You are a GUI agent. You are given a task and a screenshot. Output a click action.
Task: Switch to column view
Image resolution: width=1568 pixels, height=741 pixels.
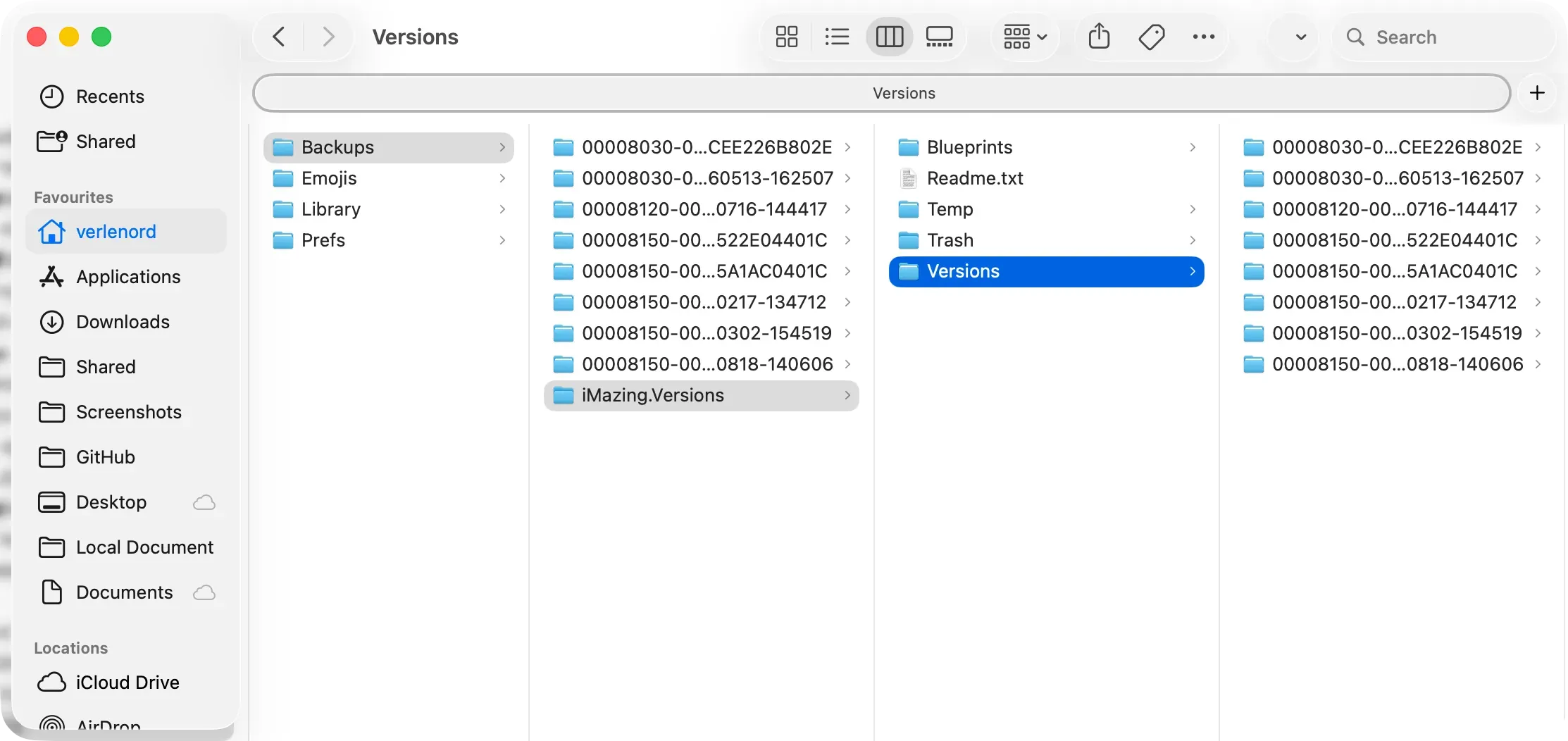point(889,37)
